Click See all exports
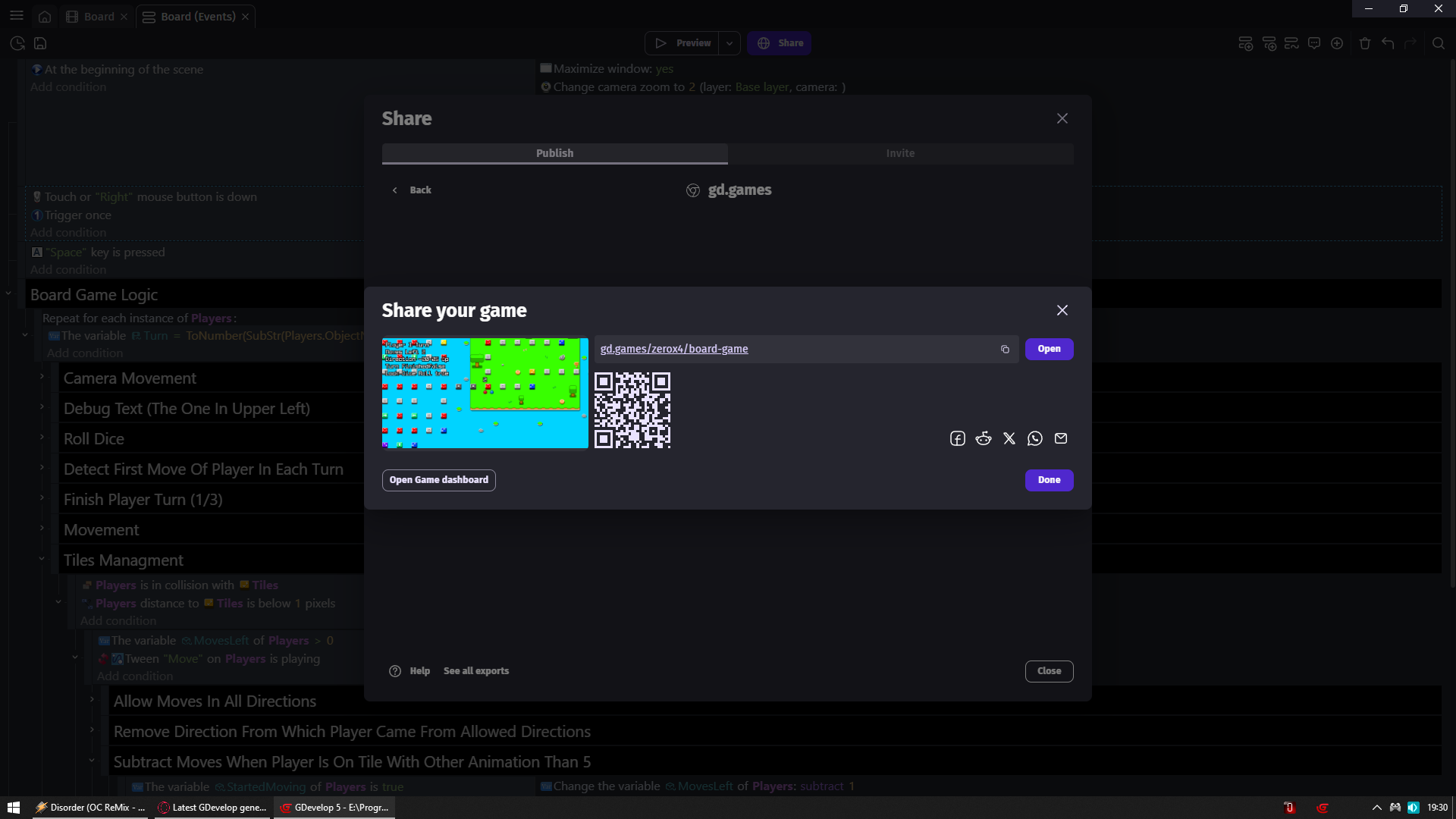1456x819 pixels. pyautogui.click(x=476, y=671)
